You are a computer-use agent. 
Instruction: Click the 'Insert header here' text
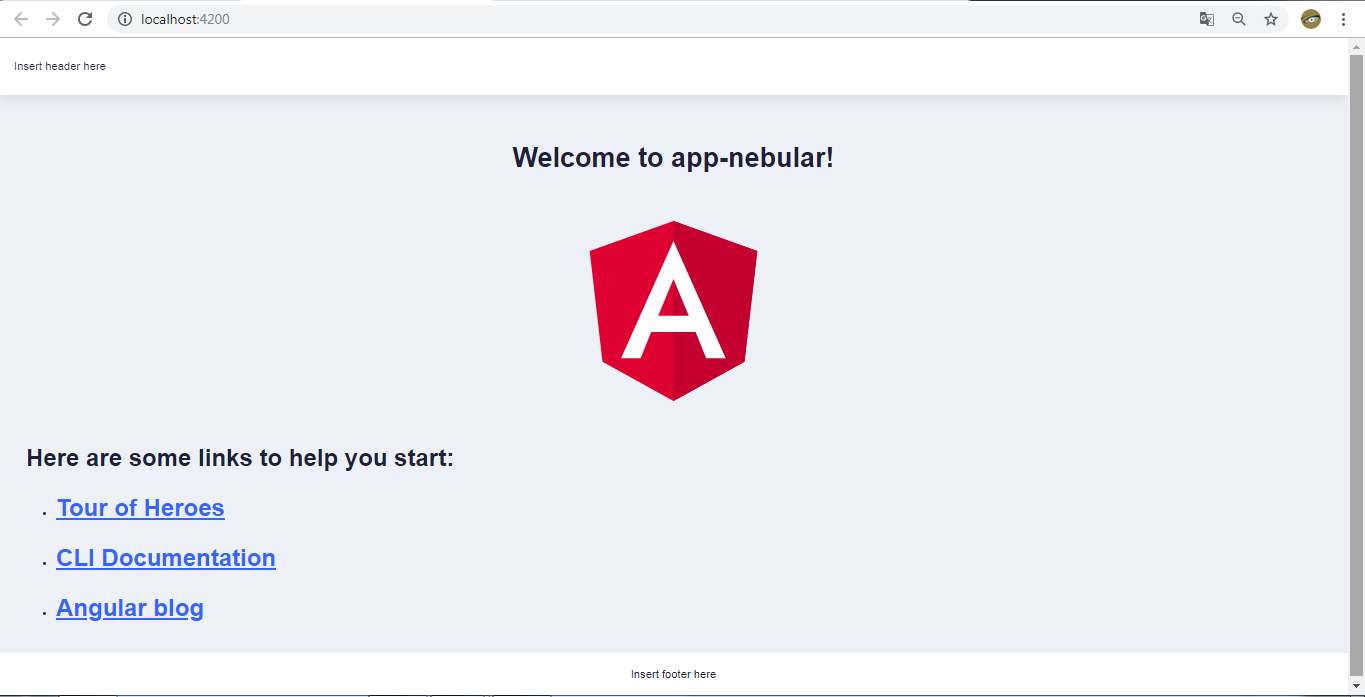pyautogui.click(x=59, y=66)
